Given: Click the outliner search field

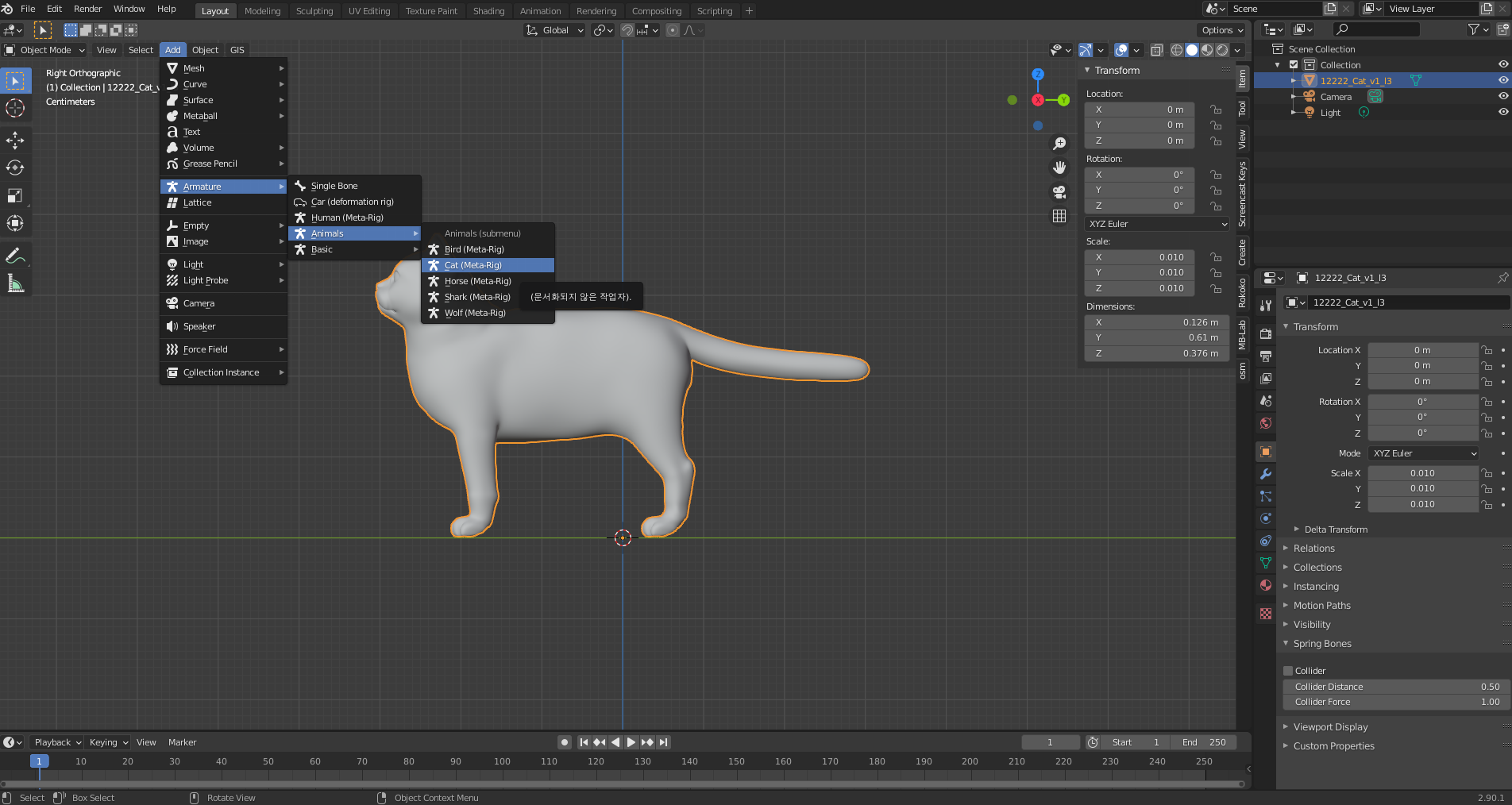Looking at the screenshot, I should click(x=1376, y=29).
